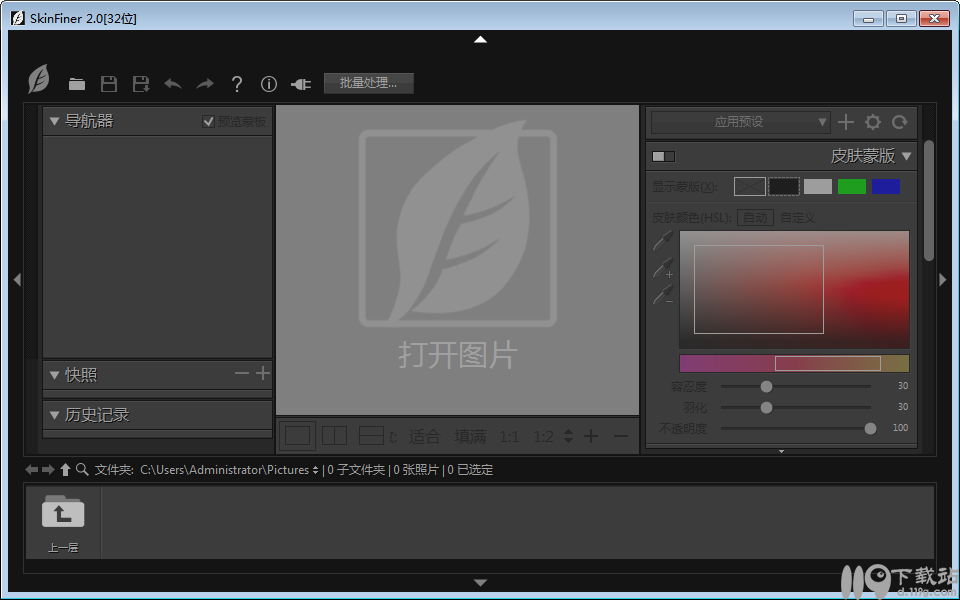Viewport: 960px width, 600px height.
Task: Collapse the 历史记录 history panel
Action: pyautogui.click(x=54, y=415)
